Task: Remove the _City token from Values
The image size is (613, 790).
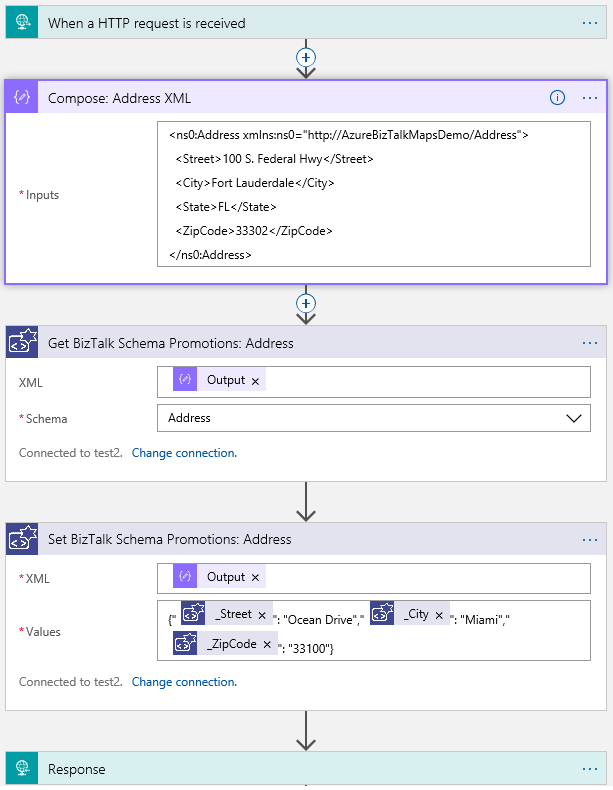Action: pos(439,615)
